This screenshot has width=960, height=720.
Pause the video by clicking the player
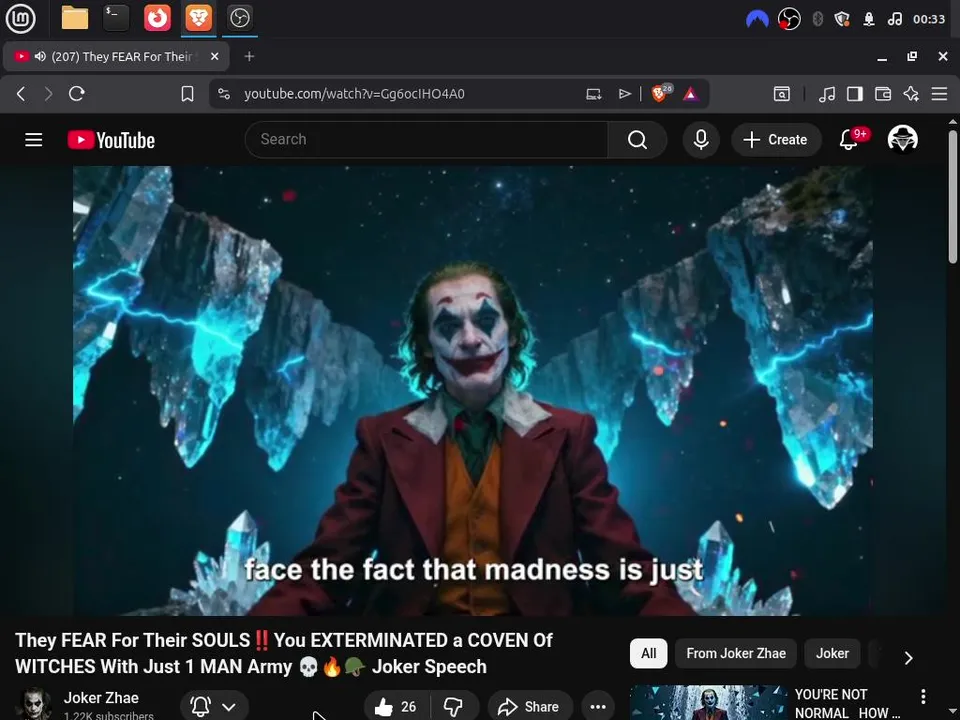473,391
